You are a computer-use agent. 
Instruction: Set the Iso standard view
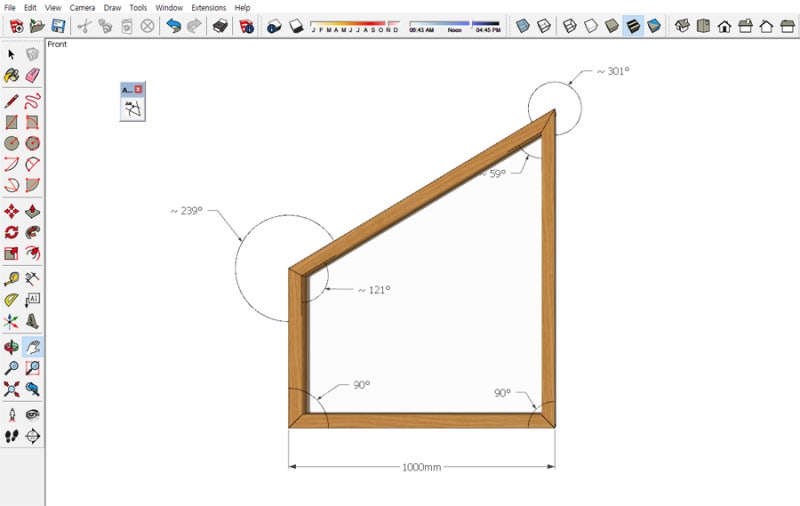(682, 26)
